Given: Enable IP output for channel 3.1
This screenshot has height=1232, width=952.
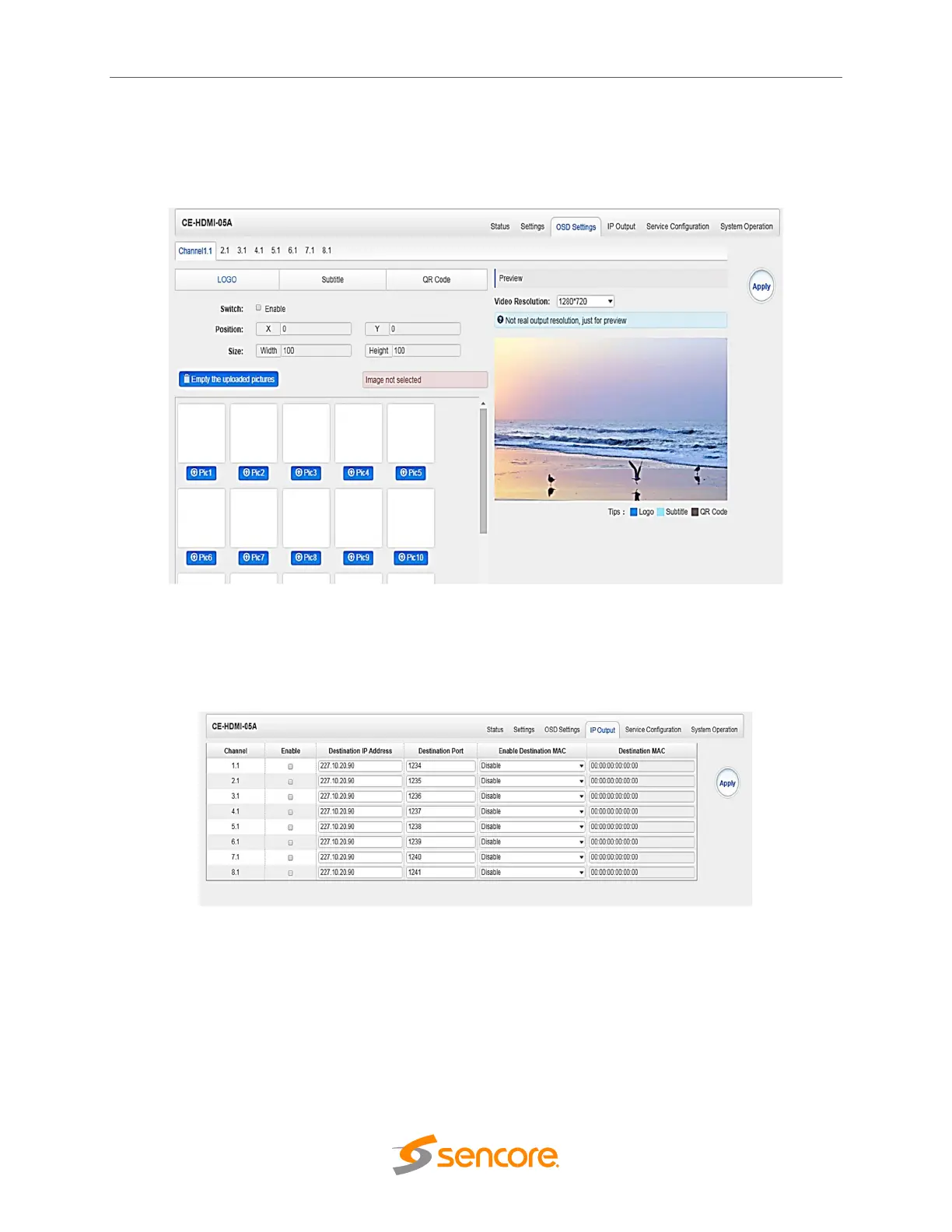Looking at the screenshot, I should pyautogui.click(x=291, y=796).
